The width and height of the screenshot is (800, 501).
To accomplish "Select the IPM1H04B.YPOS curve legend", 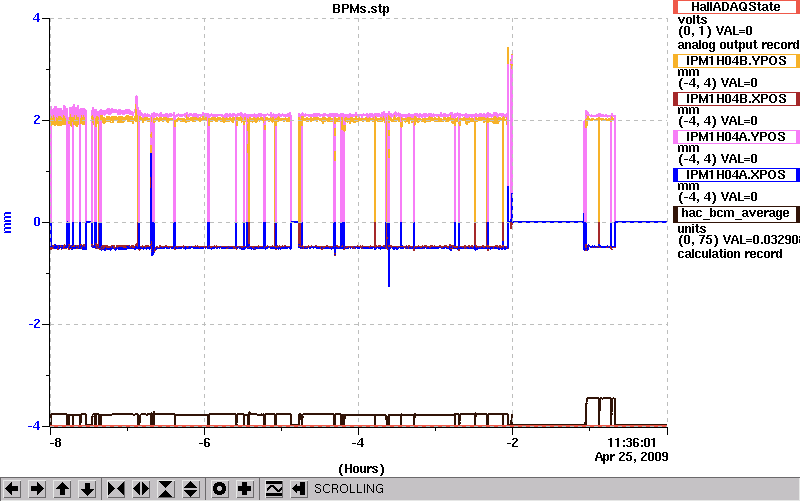I will (736, 61).
